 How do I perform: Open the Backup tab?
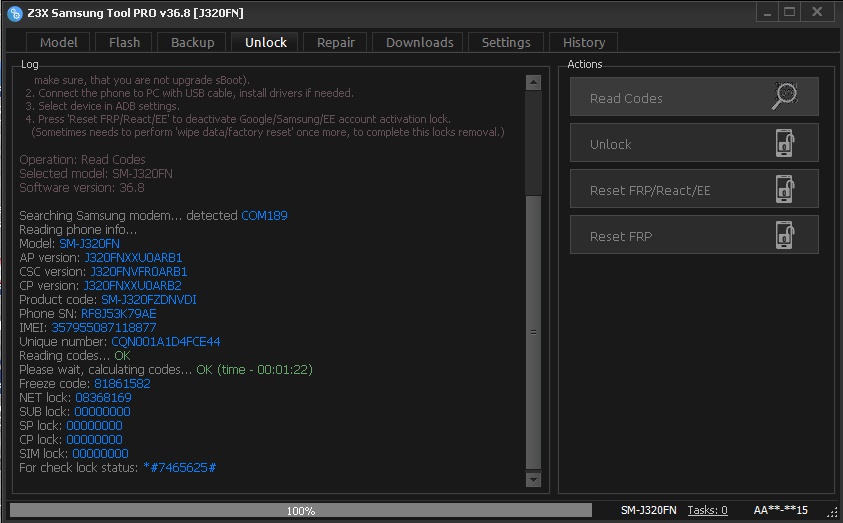(192, 42)
